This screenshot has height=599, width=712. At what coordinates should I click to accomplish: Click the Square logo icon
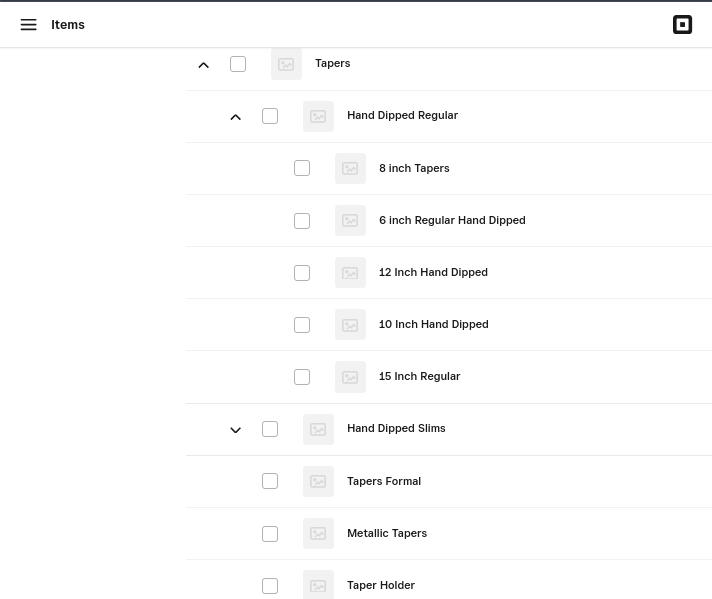682,25
